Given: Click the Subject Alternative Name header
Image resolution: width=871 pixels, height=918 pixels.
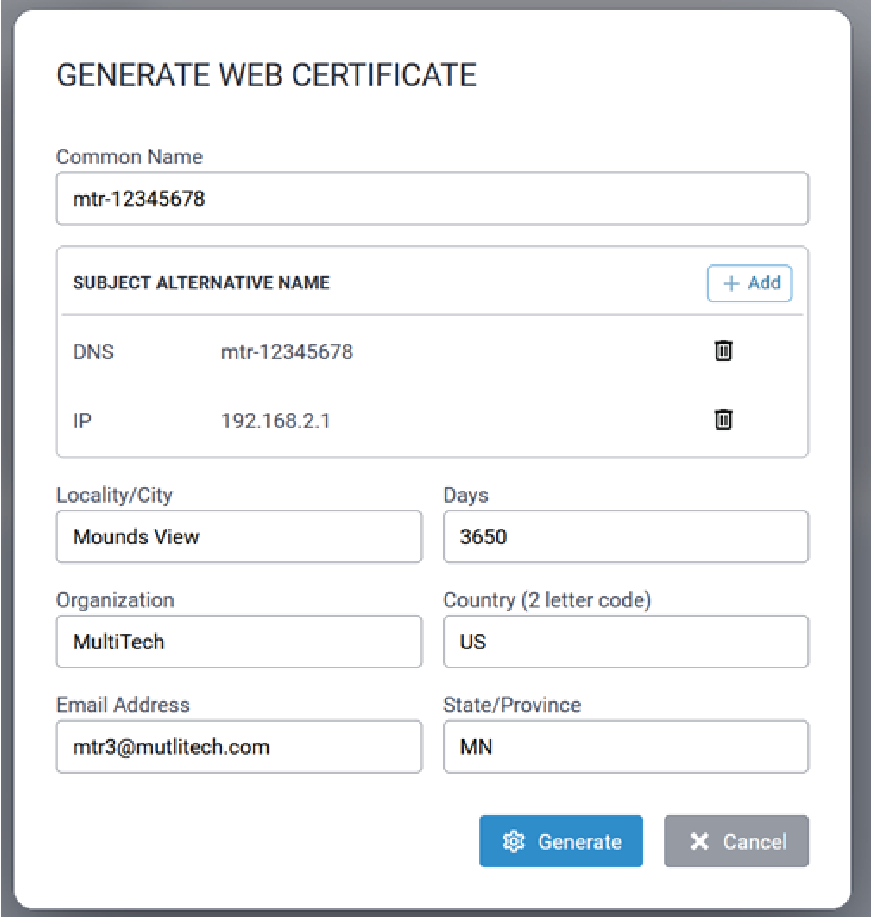Looking at the screenshot, I should click(x=201, y=283).
